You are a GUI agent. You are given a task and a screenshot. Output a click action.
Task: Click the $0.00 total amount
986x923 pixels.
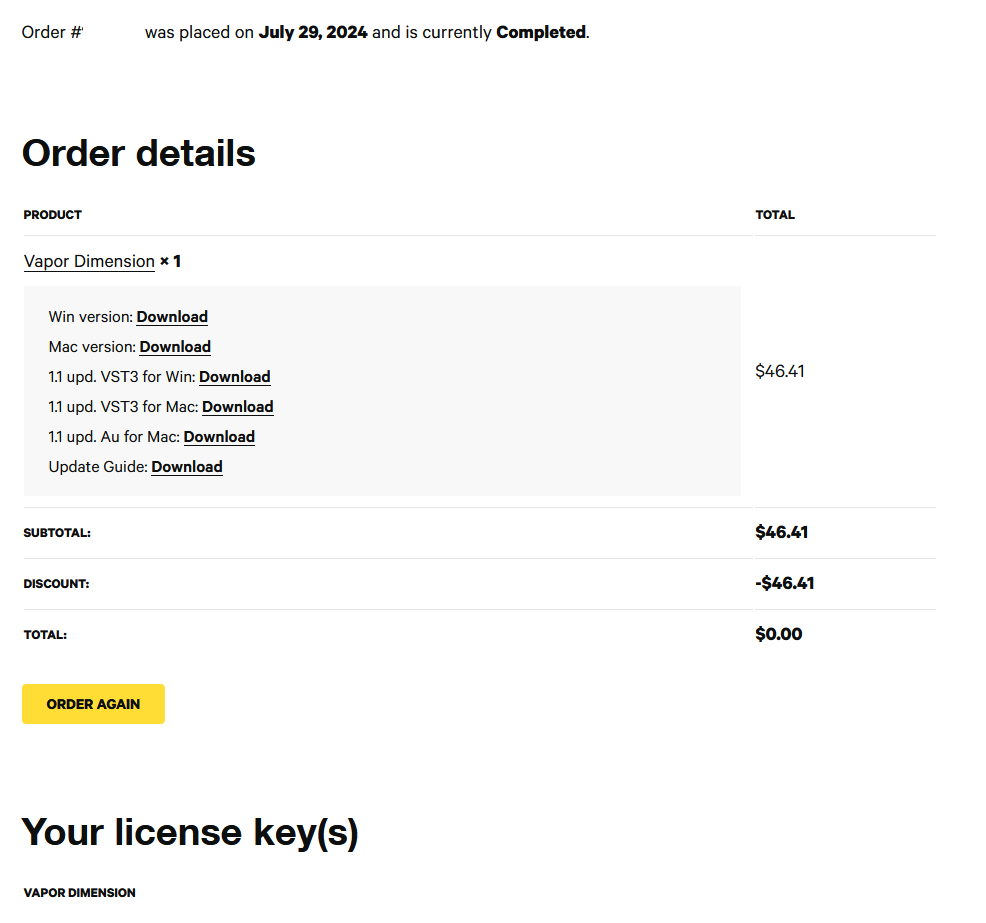pyautogui.click(x=779, y=634)
